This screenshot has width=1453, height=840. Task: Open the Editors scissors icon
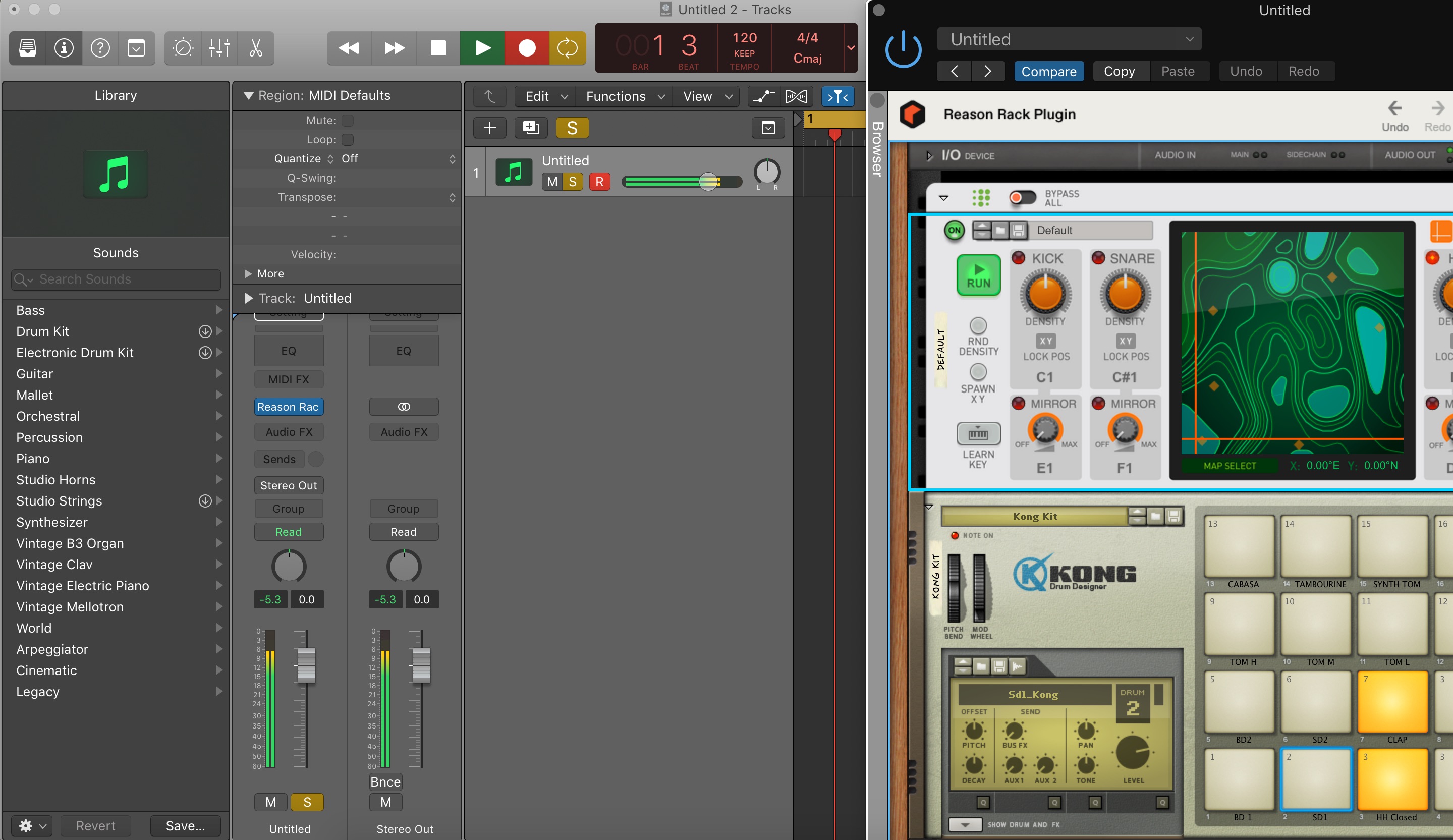pyautogui.click(x=255, y=48)
